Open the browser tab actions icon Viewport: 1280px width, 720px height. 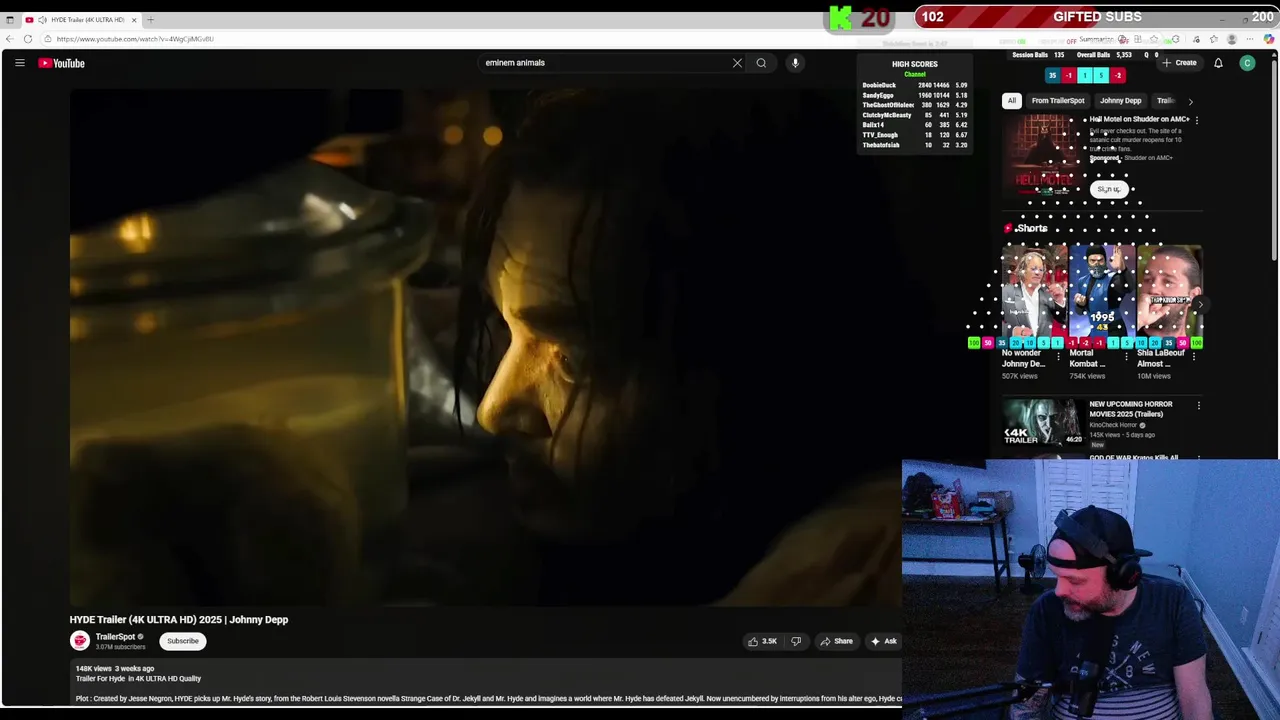[x=10, y=20]
